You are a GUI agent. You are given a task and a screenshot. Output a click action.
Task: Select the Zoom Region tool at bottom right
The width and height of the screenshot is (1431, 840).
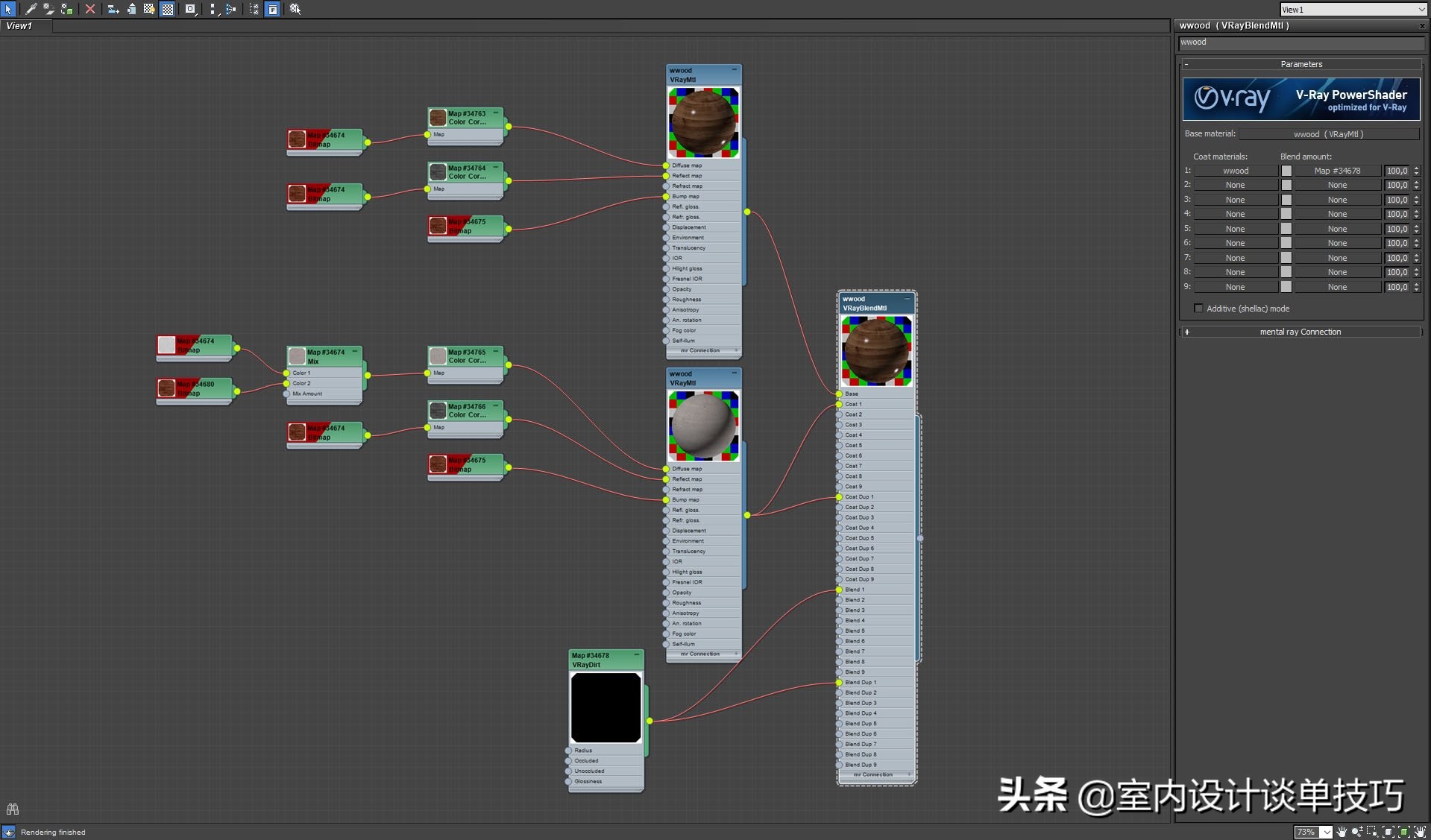[x=1372, y=832]
